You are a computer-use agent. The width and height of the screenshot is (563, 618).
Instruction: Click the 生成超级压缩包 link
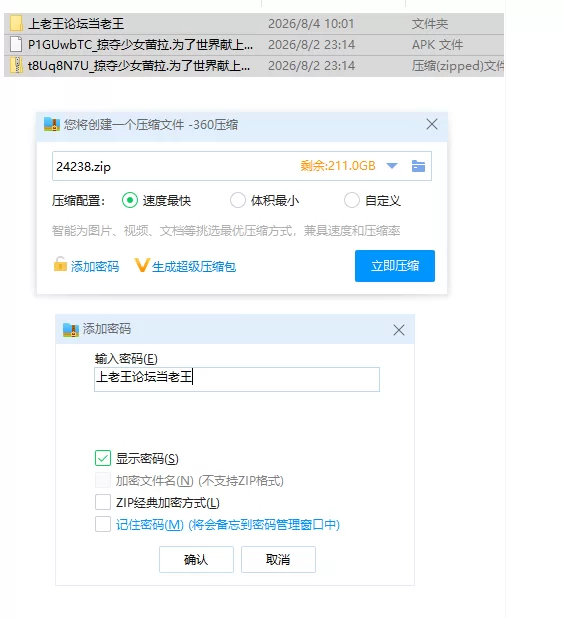[194, 267]
